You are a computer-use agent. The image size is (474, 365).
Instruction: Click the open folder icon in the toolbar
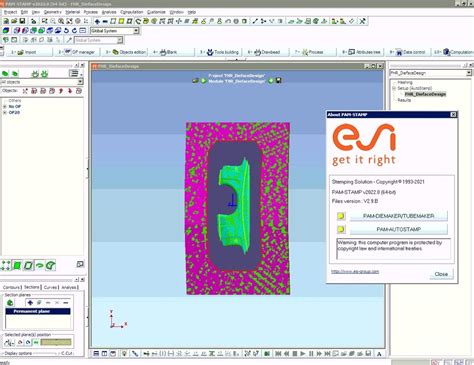[14, 21]
